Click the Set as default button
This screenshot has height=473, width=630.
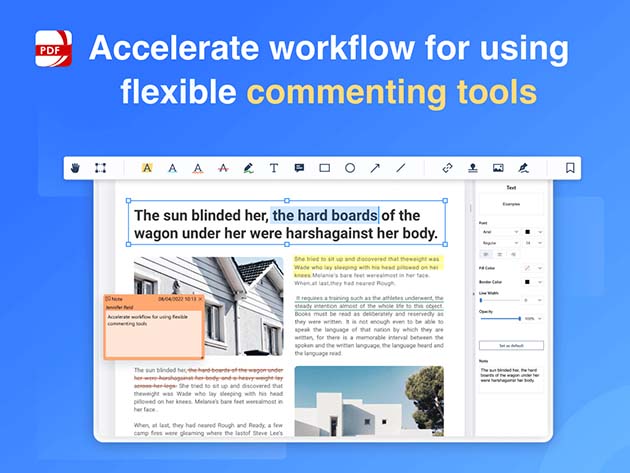pos(511,345)
